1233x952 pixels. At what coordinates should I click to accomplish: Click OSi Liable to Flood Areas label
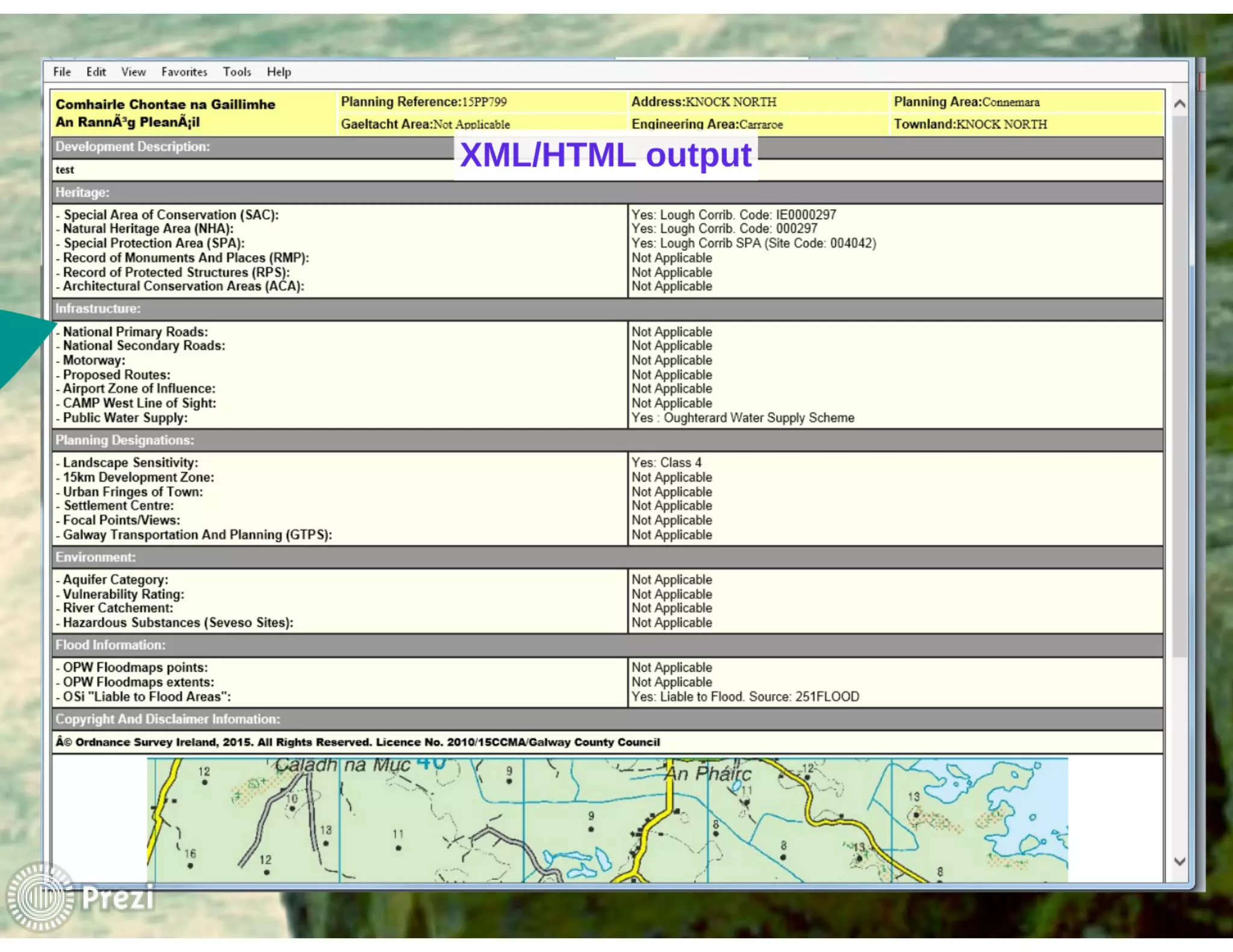(x=147, y=696)
